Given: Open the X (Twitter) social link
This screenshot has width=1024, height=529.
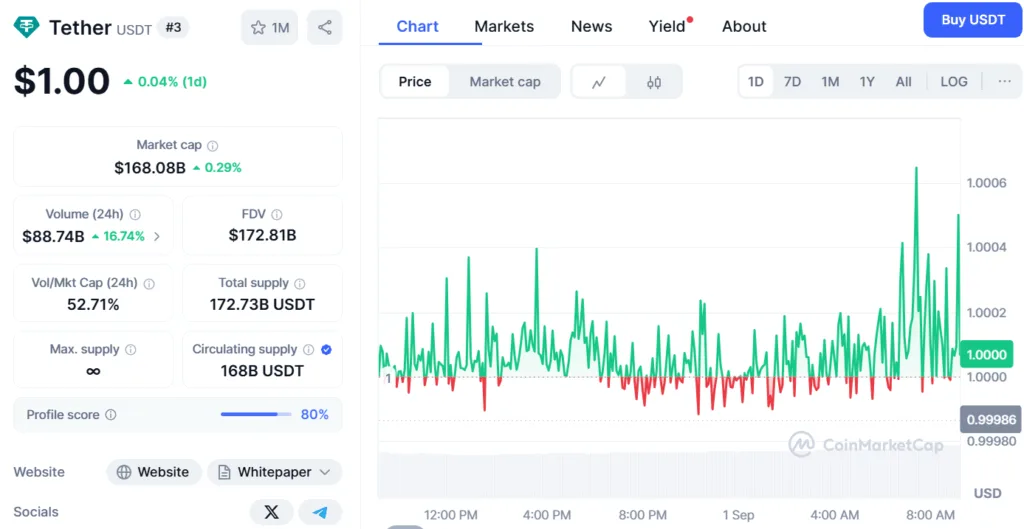Looking at the screenshot, I should [x=272, y=512].
